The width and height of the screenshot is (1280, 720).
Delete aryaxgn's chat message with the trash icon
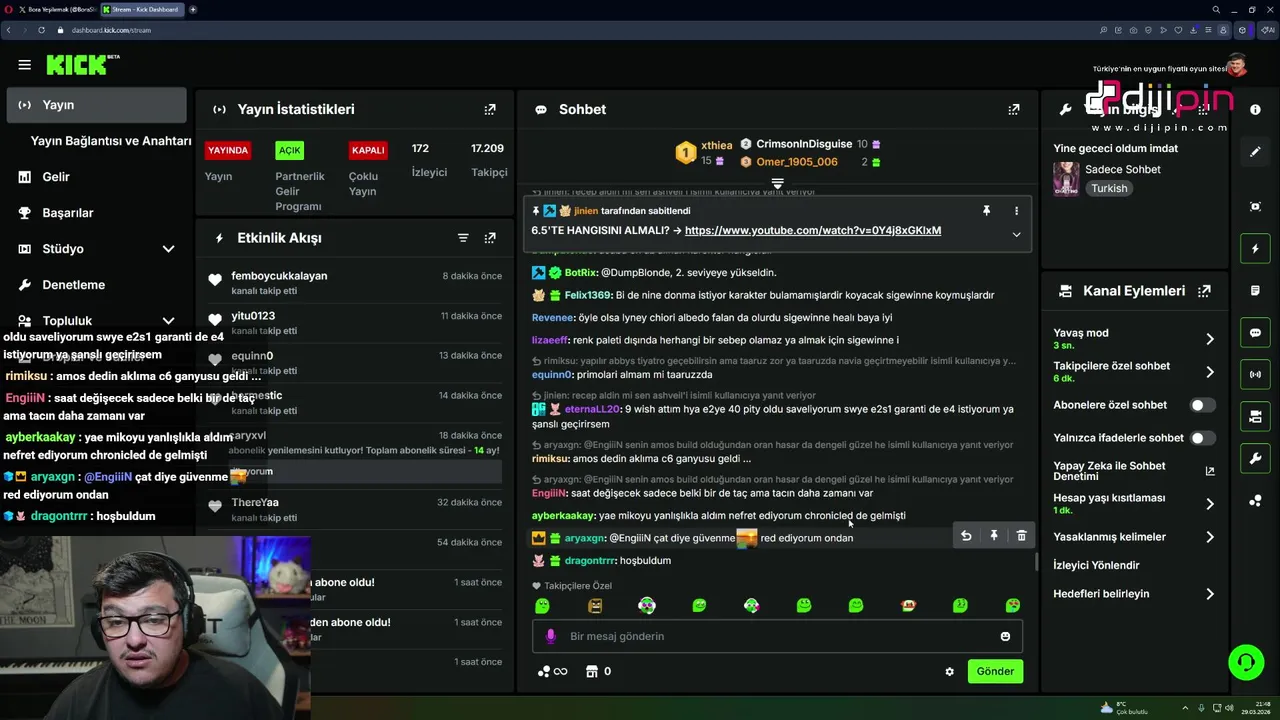tap(1021, 536)
